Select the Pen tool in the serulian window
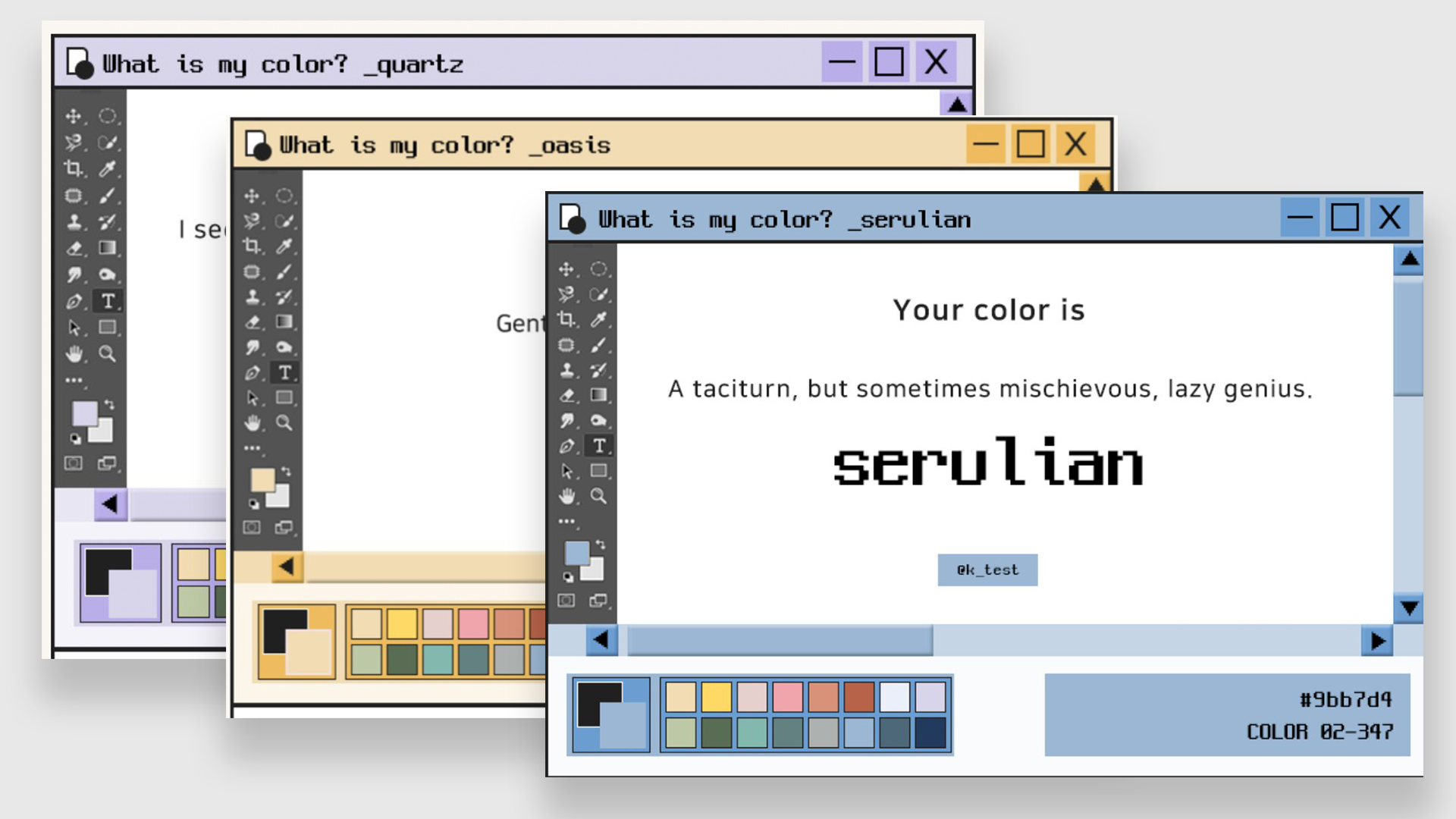This screenshot has height=819, width=1456. [566, 446]
